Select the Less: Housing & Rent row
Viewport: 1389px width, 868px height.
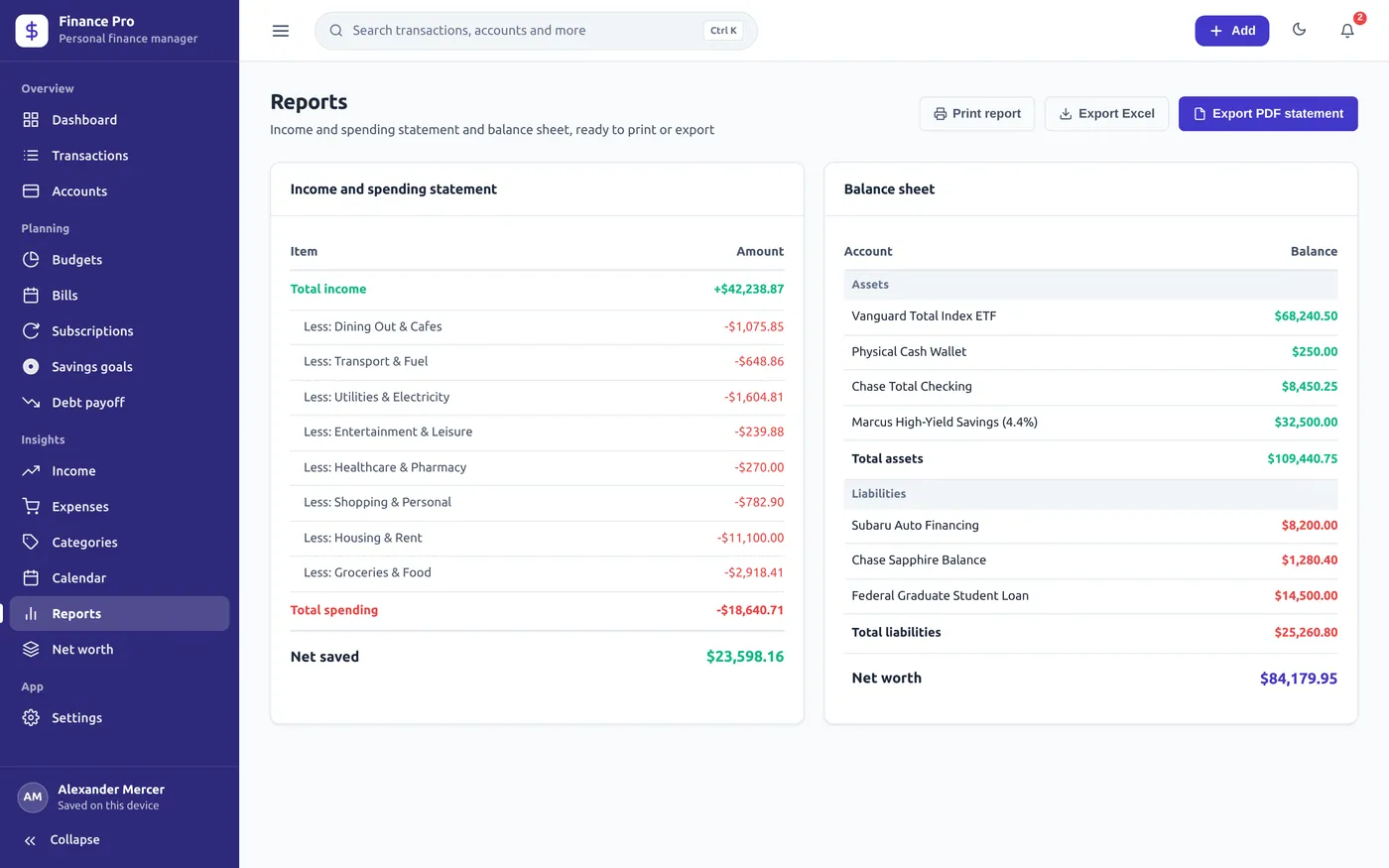537,539
